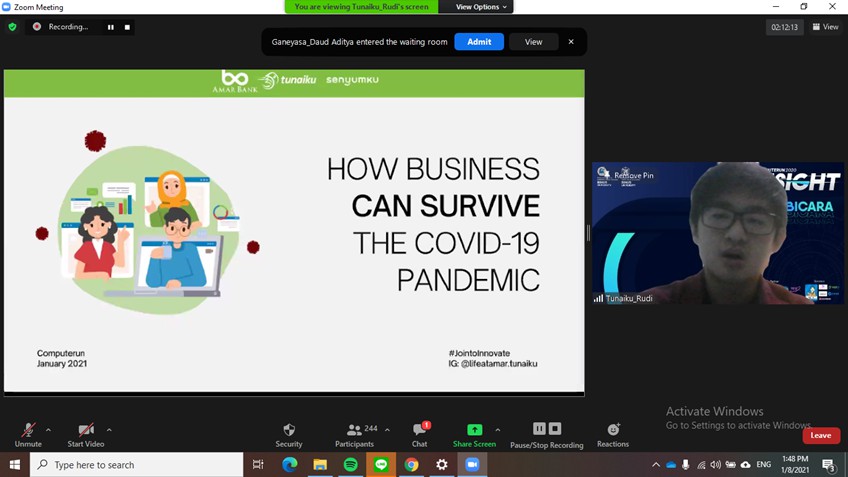Viewport: 848px width, 477px height.
Task: Unmute the microphone in Zoom
Action: pos(28,435)
